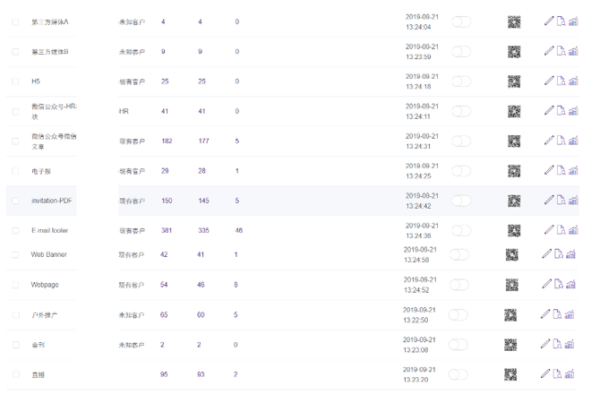The image size is (600, 394).
Task: Toggle the switch in 直播 row
Action: click(x=458, y=375)
